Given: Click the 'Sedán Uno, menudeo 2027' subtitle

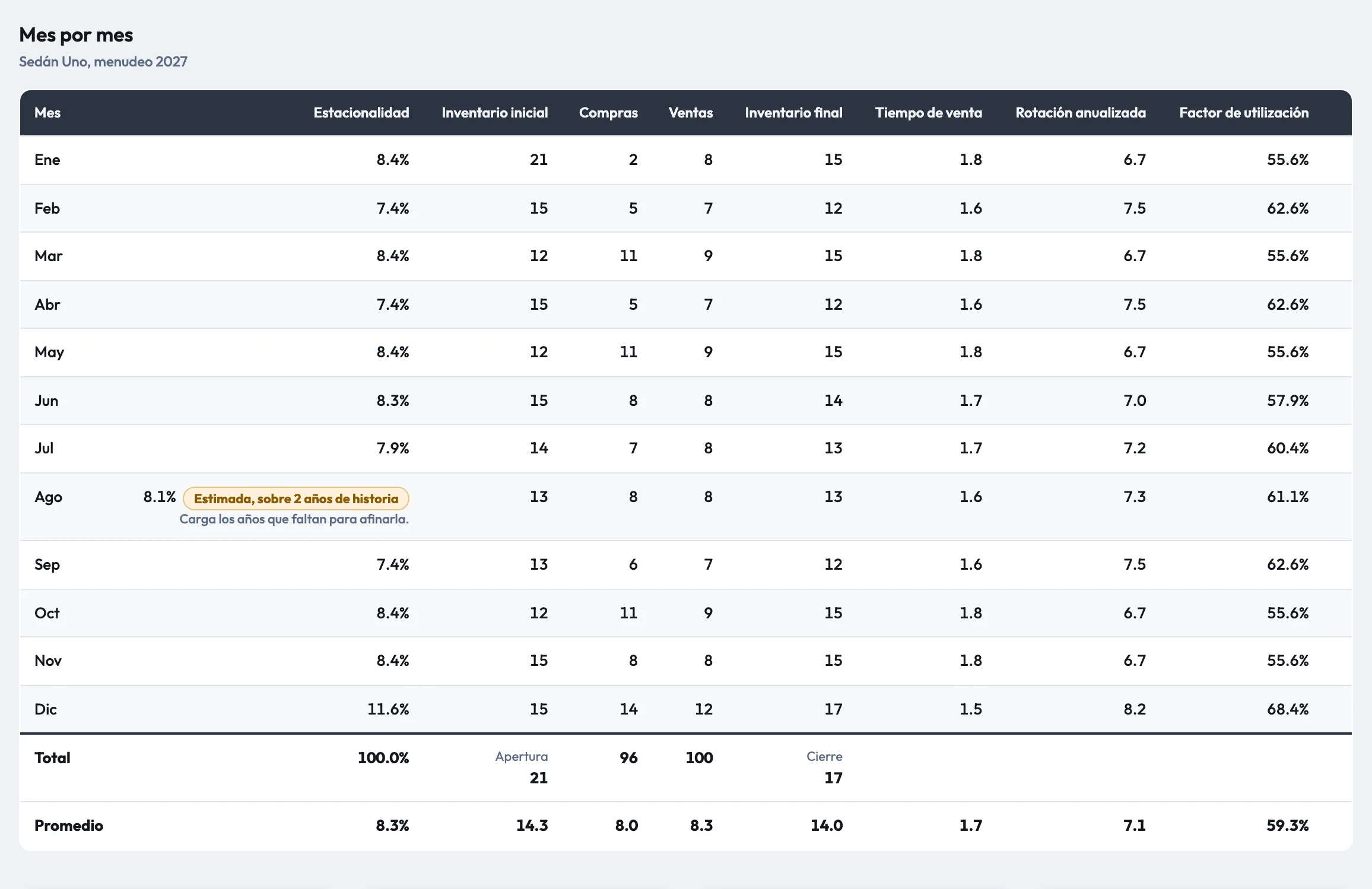Looking at the screenshot, I should [x=103, y=62].
